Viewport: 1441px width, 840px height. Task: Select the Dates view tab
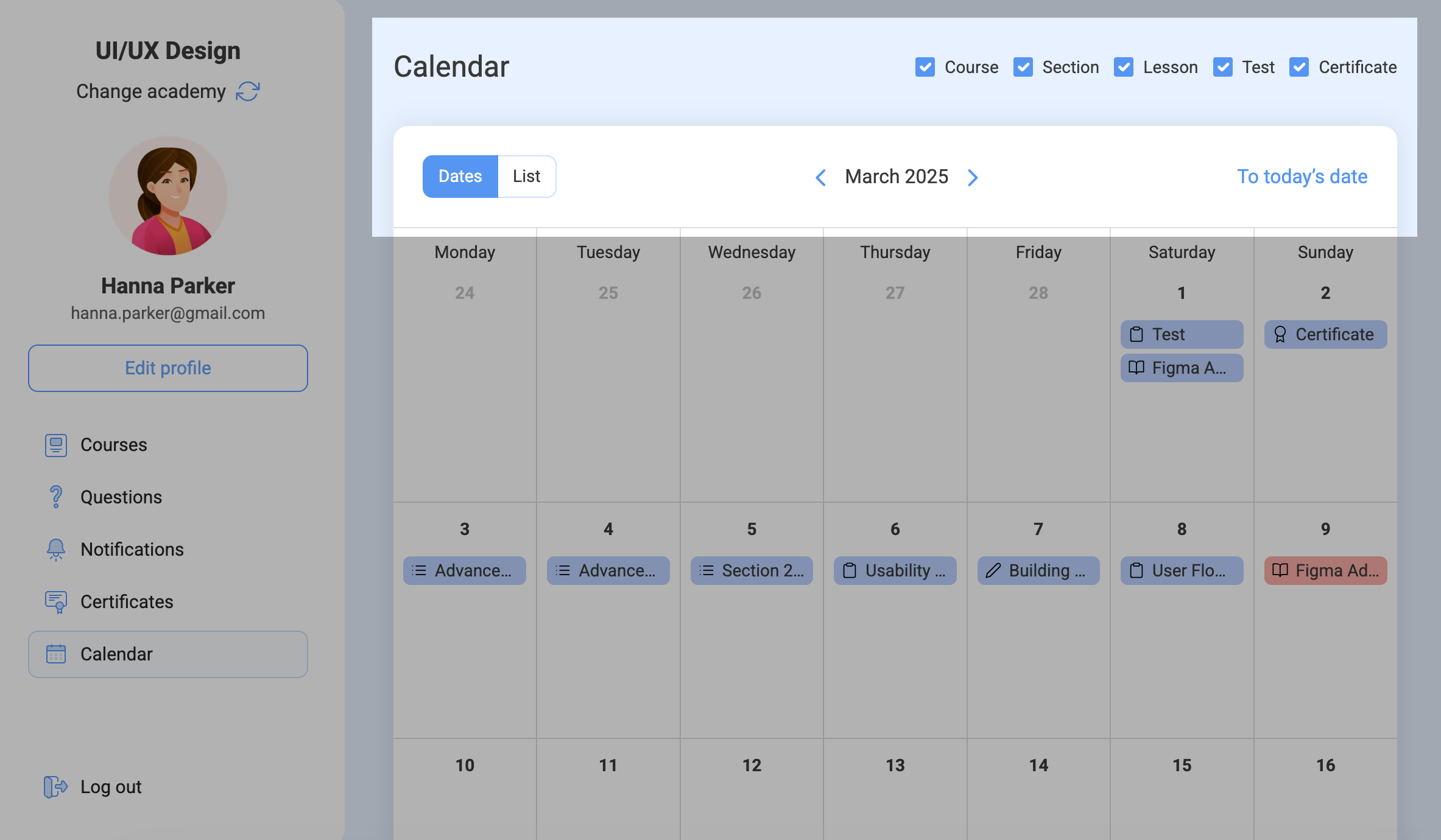(460, 177)
